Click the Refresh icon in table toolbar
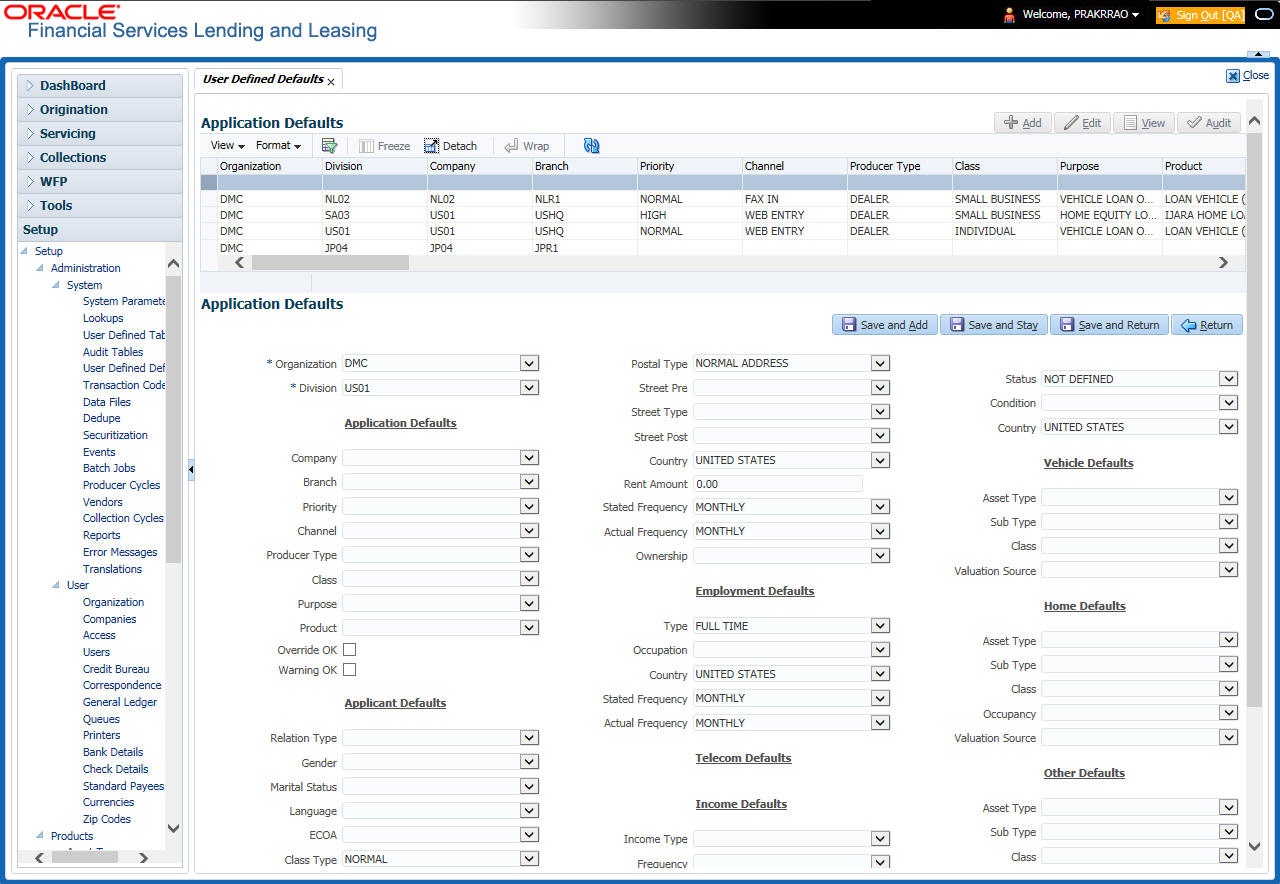Image resolution: width=1280 pixels, height=884 pixels. (591, 146)
